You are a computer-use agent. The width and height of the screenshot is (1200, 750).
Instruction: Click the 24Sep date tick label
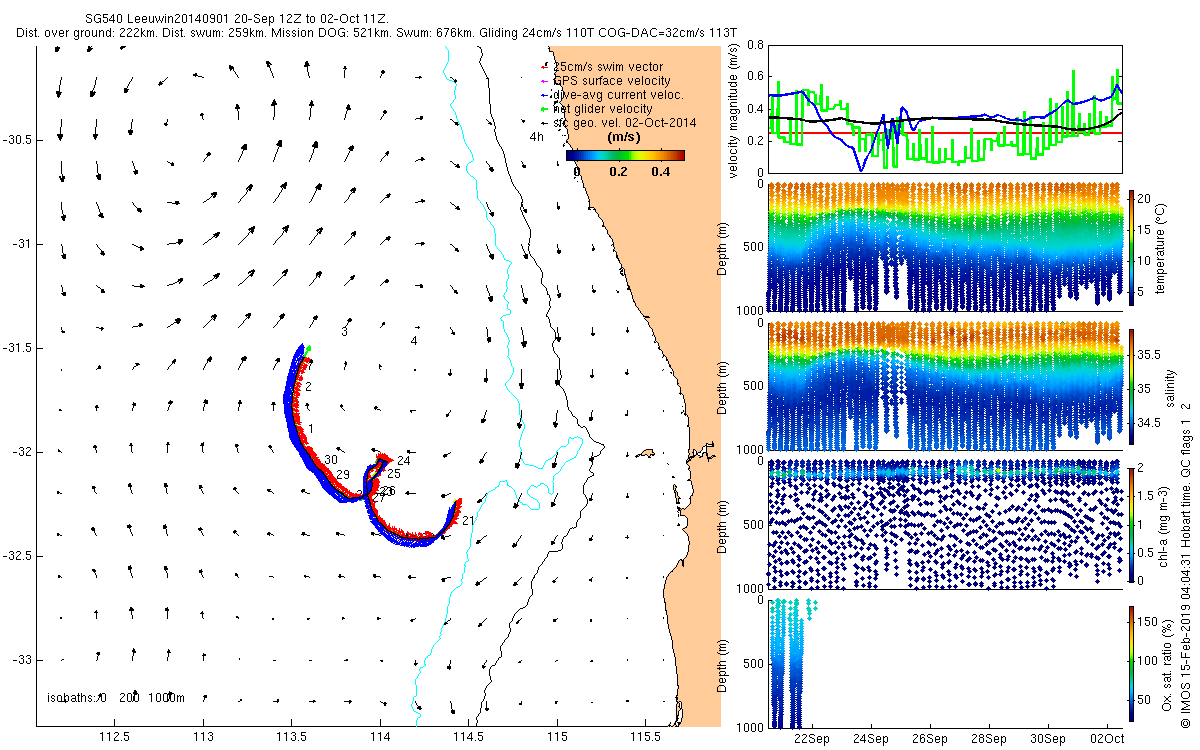point(870,738)
